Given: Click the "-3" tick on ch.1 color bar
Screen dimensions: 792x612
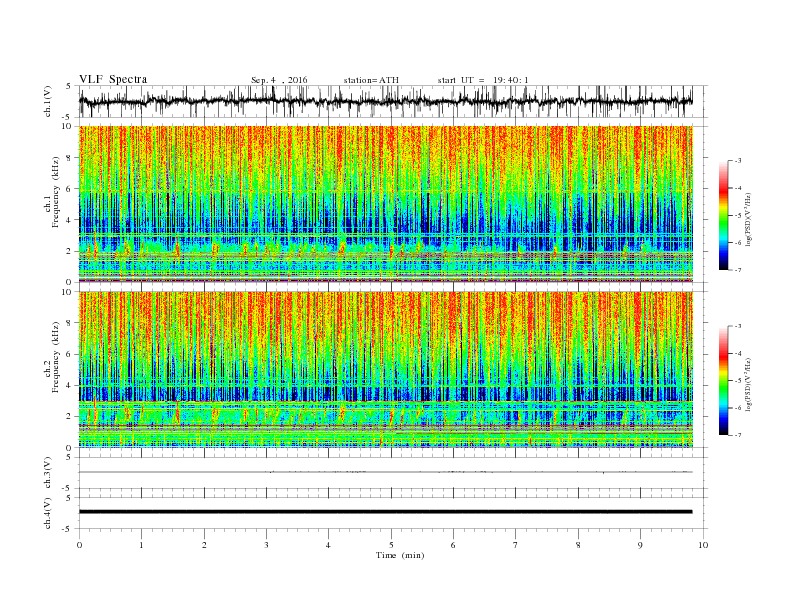Looking at the screenshot, I should pos(738,161).
